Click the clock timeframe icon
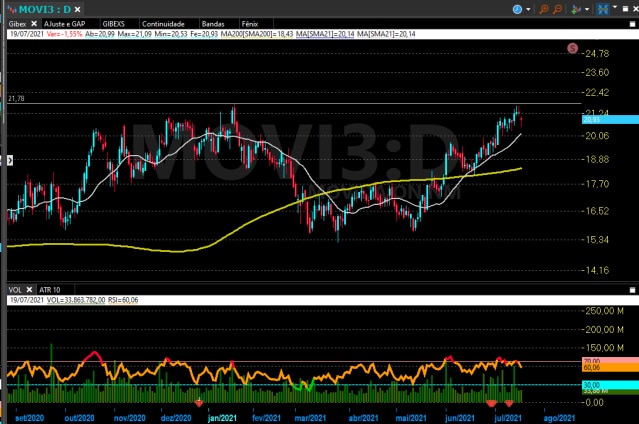The height and width of the screenshot is (424, 639). 517,8
